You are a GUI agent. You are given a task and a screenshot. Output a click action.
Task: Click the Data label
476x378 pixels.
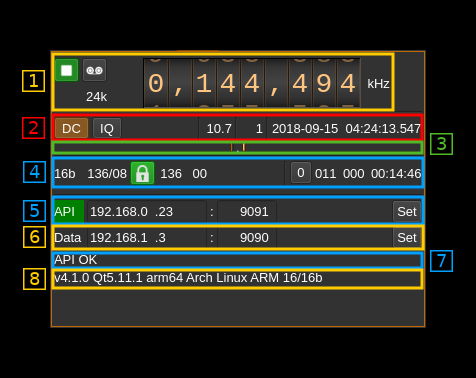point(68,238)
